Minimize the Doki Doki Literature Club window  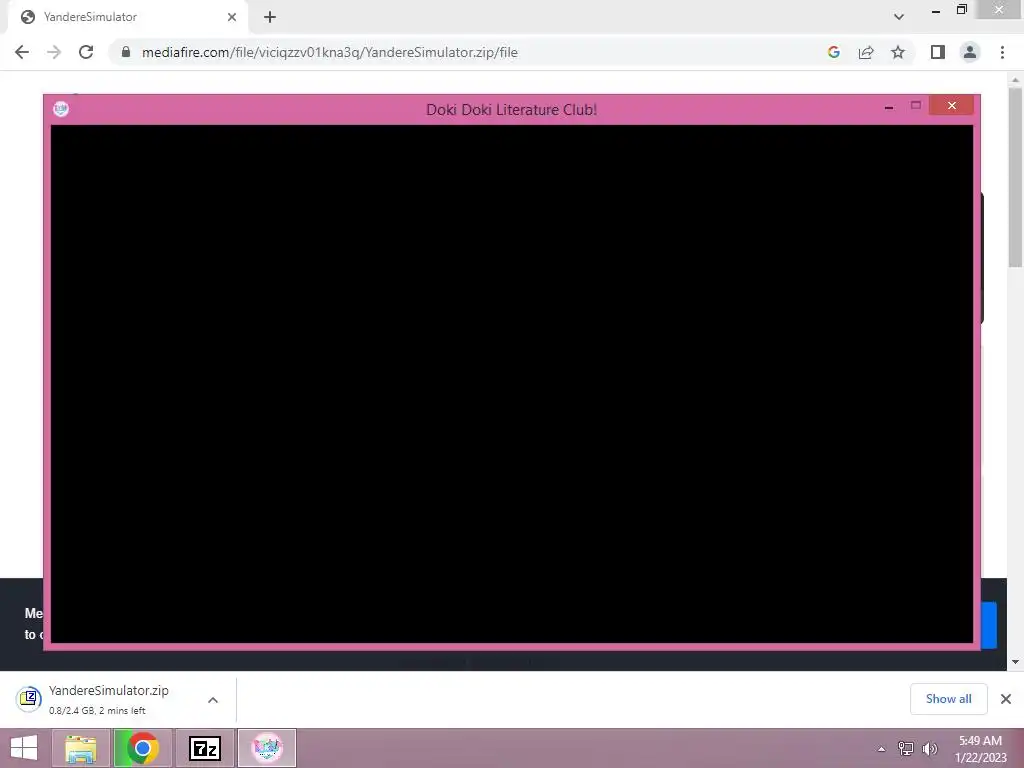tap(889, 107)
